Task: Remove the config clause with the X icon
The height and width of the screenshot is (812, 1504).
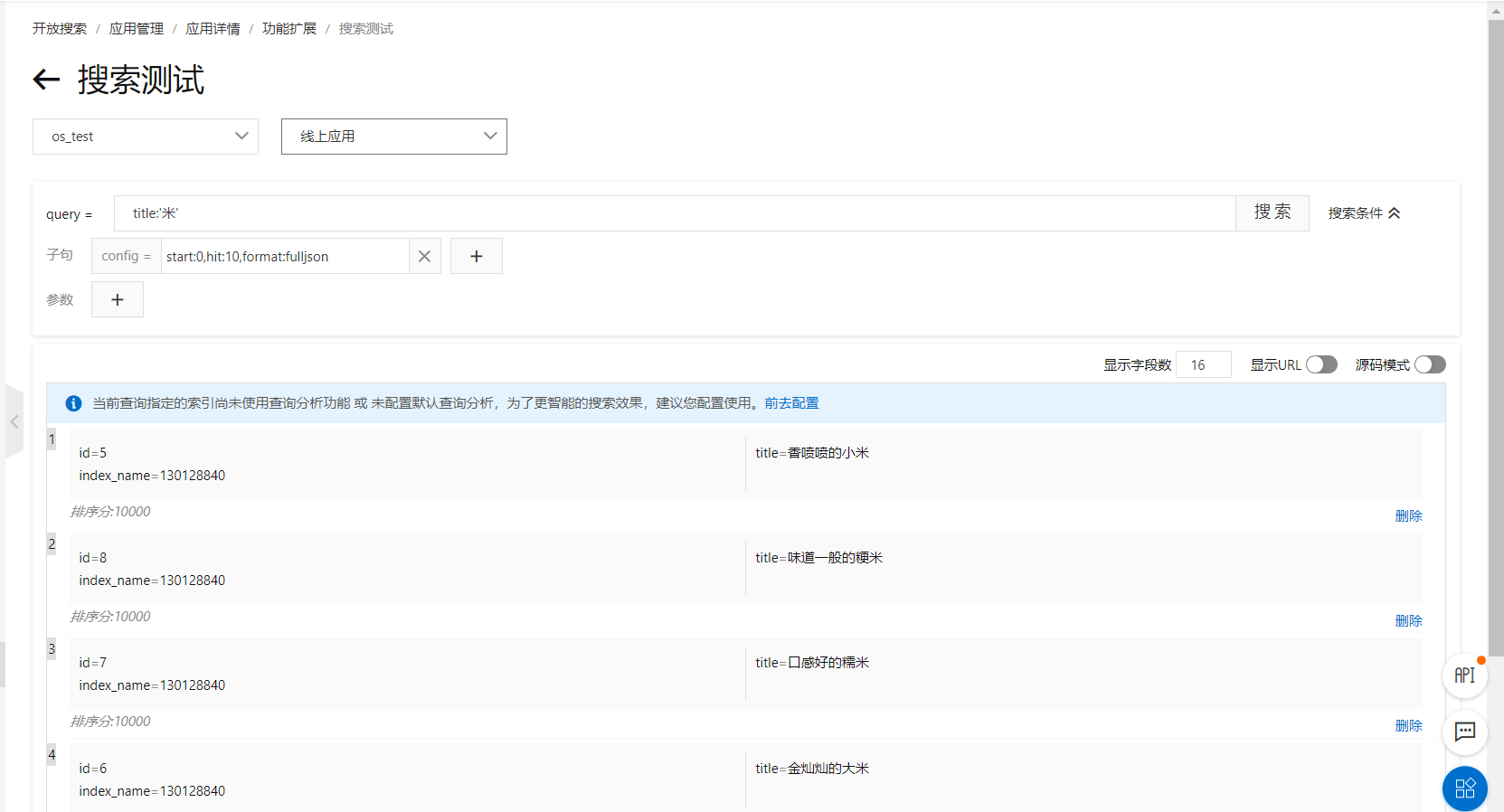Action: [x=424, y=256]
